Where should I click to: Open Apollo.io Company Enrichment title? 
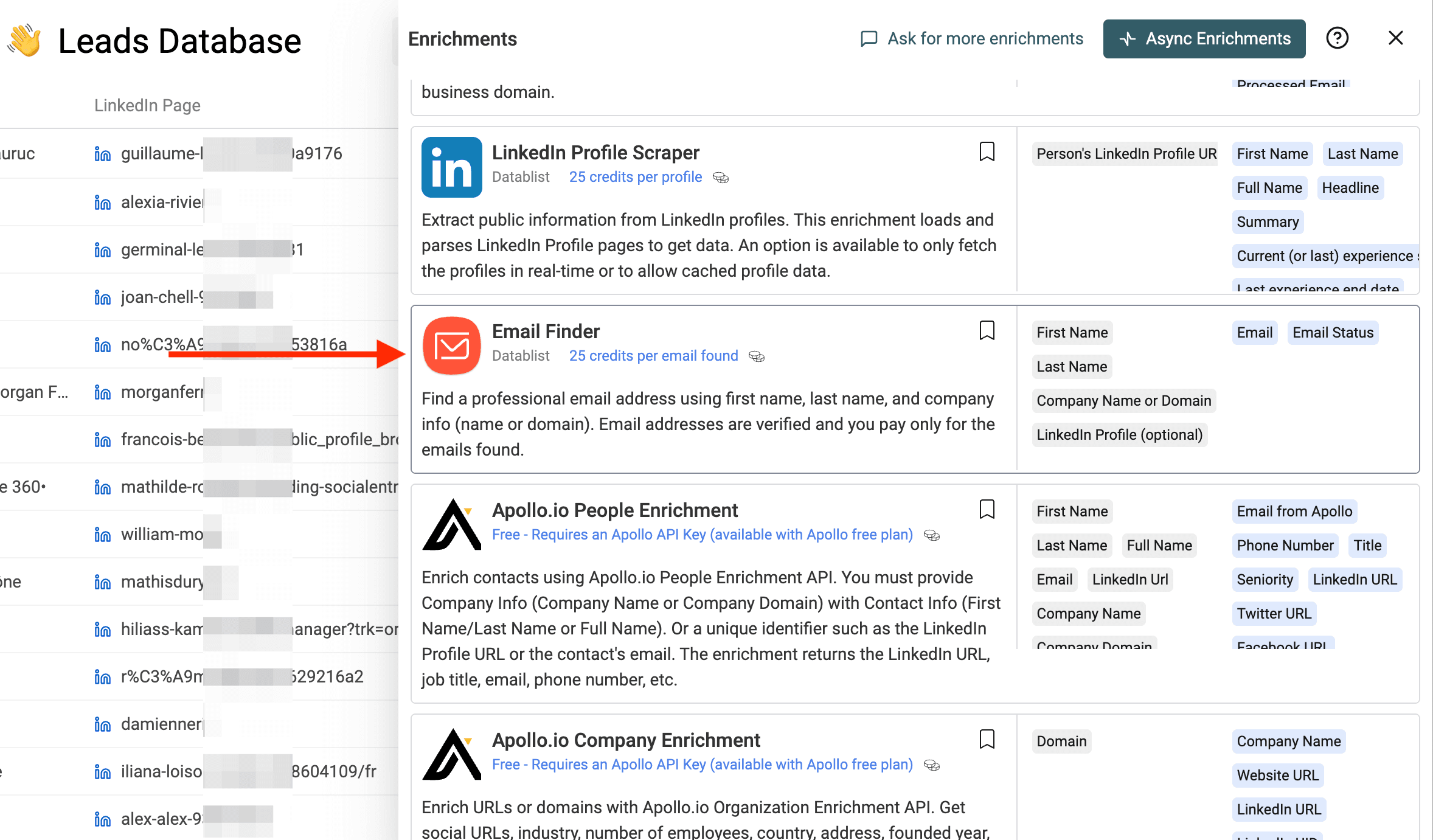click(626, 740)
